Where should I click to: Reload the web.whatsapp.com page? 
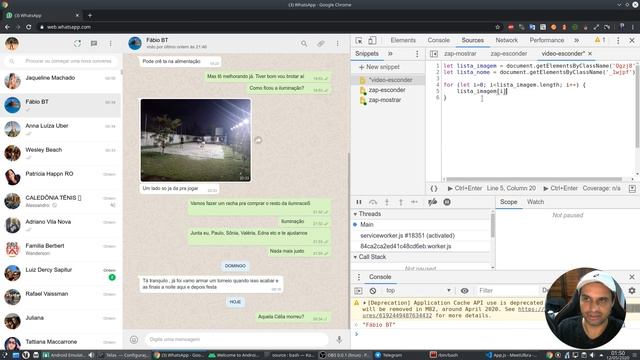pyautogui.click(x=29, y=27)
